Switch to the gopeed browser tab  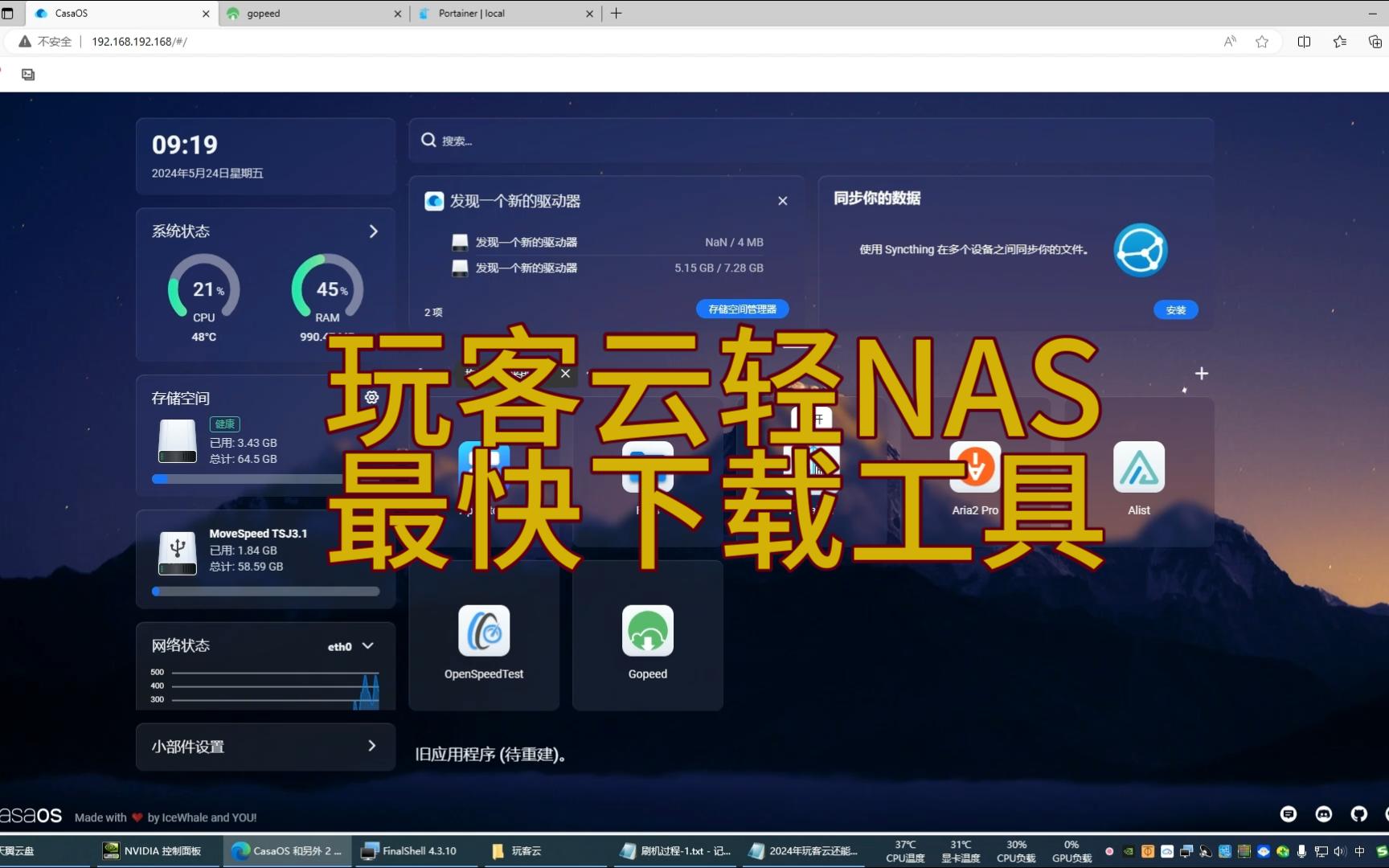click(313, 14)
